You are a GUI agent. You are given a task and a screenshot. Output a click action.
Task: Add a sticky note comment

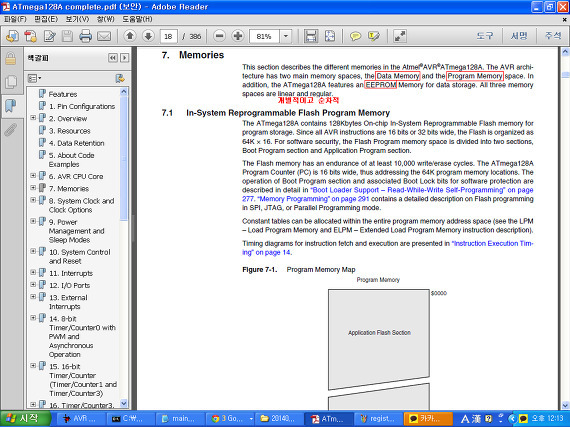(x=356, y=36)
